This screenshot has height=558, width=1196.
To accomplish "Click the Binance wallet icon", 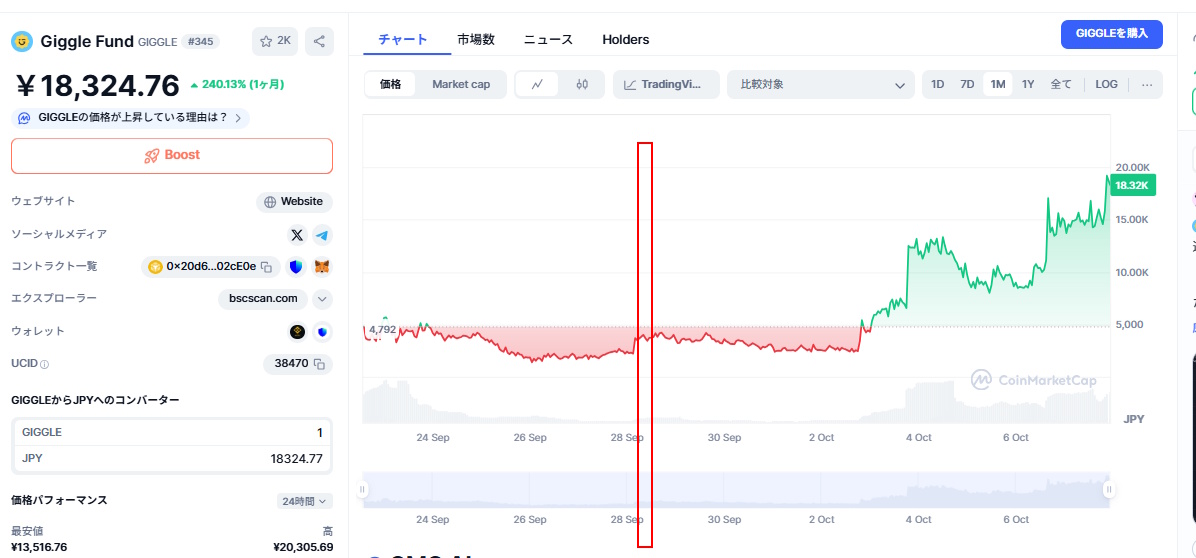I will [297, 332].
